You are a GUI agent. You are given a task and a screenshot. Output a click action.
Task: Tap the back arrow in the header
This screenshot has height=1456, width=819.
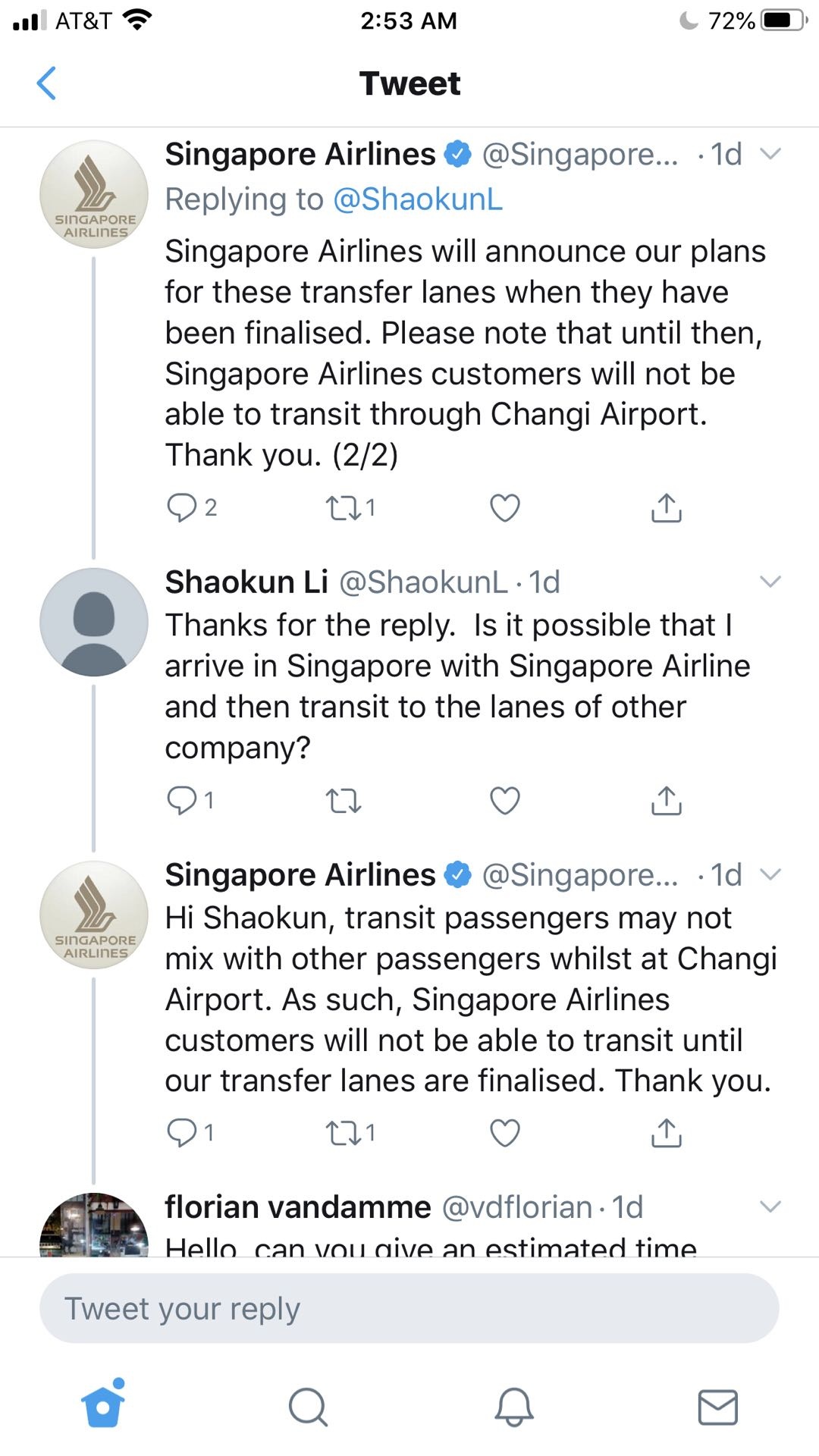(47, 83)
